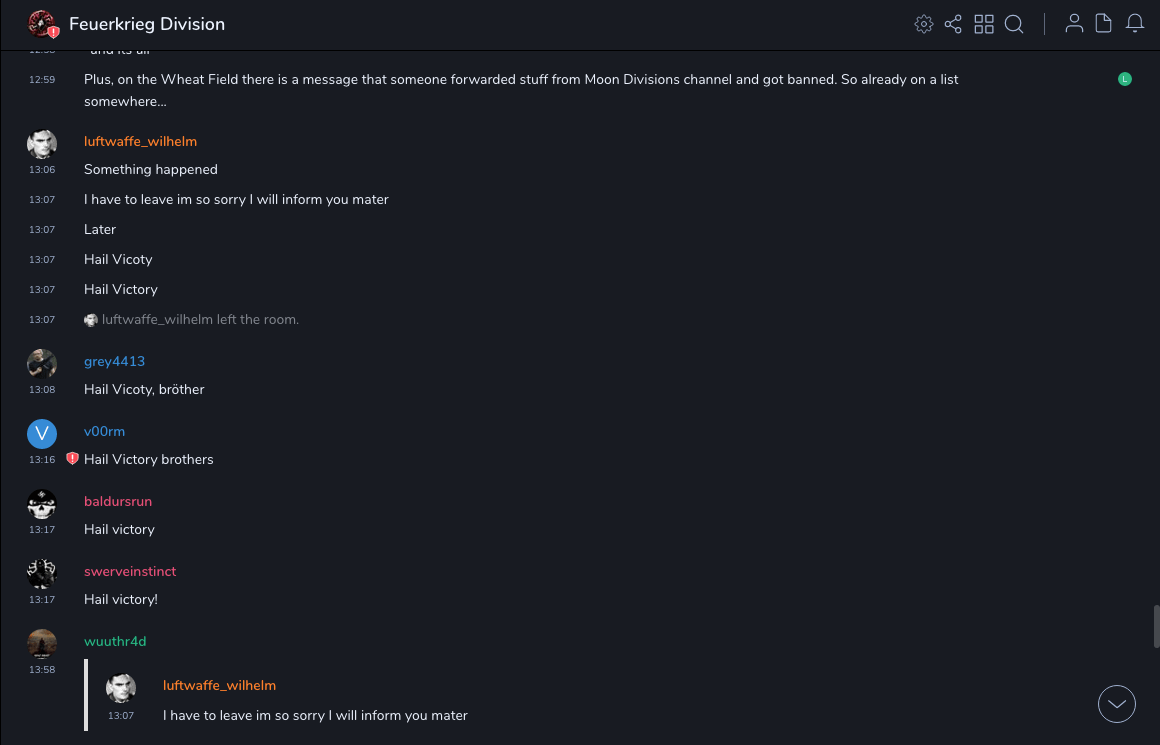
Task: Search messages with magnifier icon
Action: point(1014,24)
